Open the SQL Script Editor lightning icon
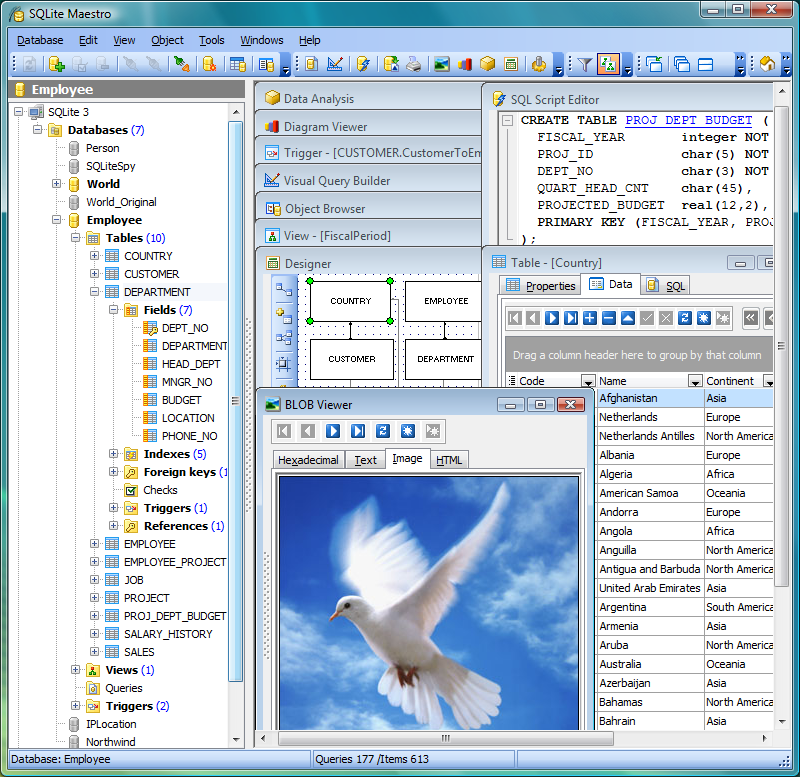800x777 pixels. click(x=363, y=64)
